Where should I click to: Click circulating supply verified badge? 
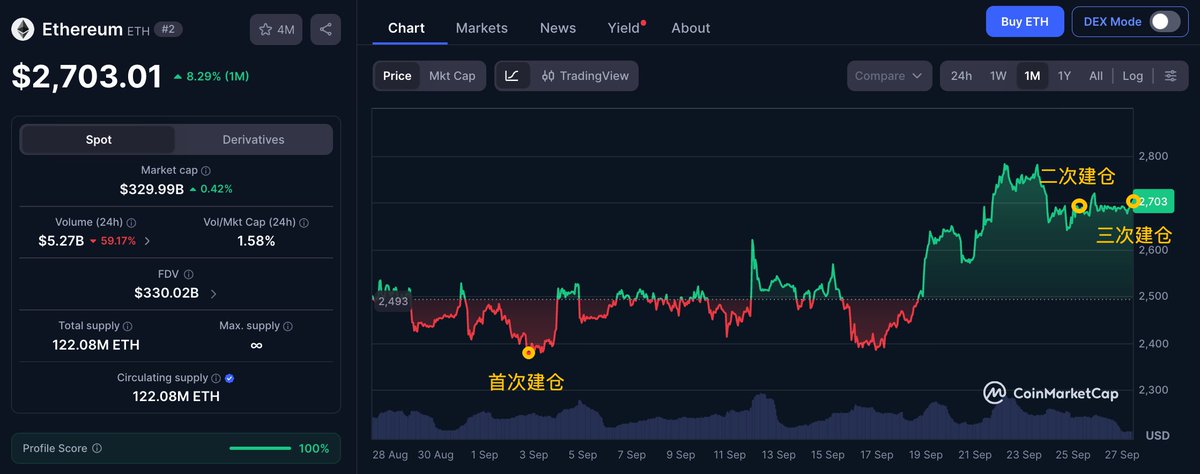230,378
